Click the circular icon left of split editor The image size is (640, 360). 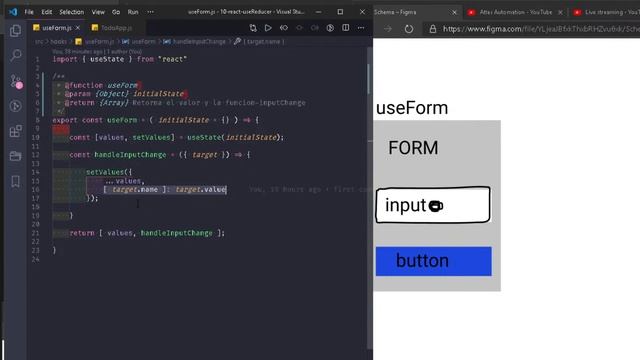(330, 28)
